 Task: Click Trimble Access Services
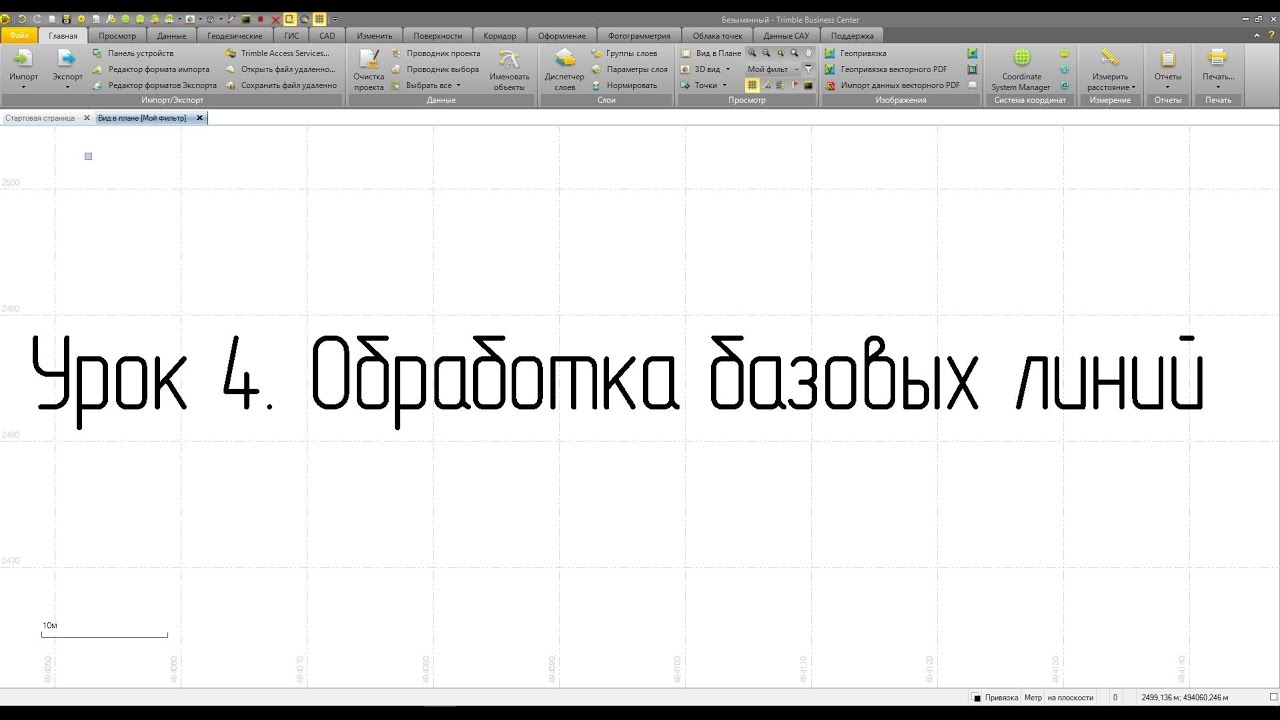pos(277,53)
